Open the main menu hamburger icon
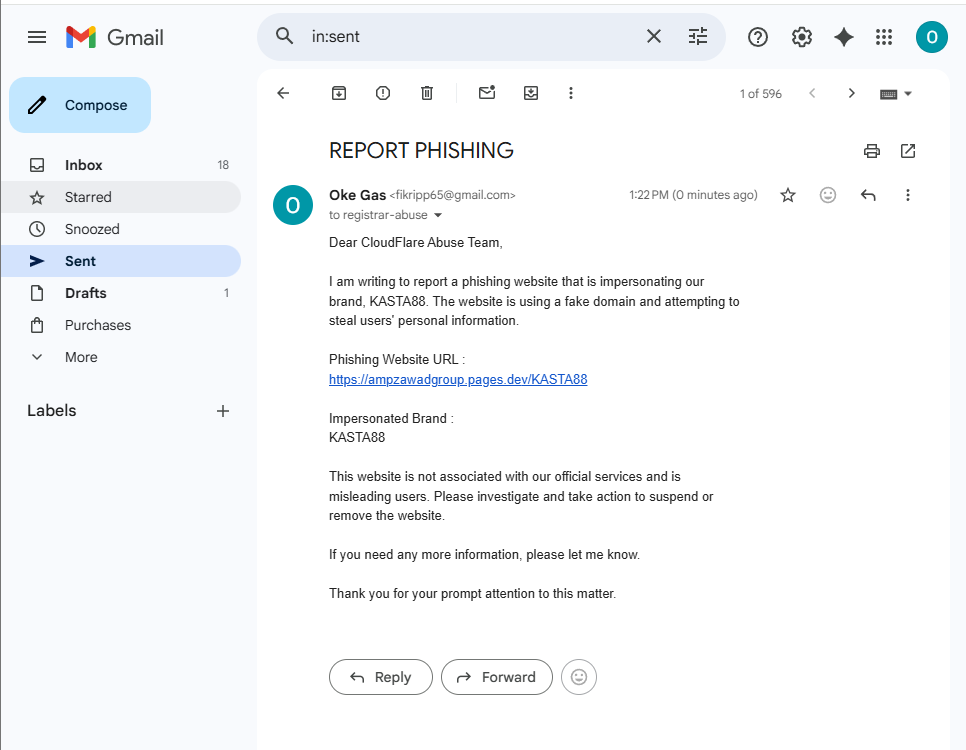Screen dimensions: 966x750 (37, 37)
